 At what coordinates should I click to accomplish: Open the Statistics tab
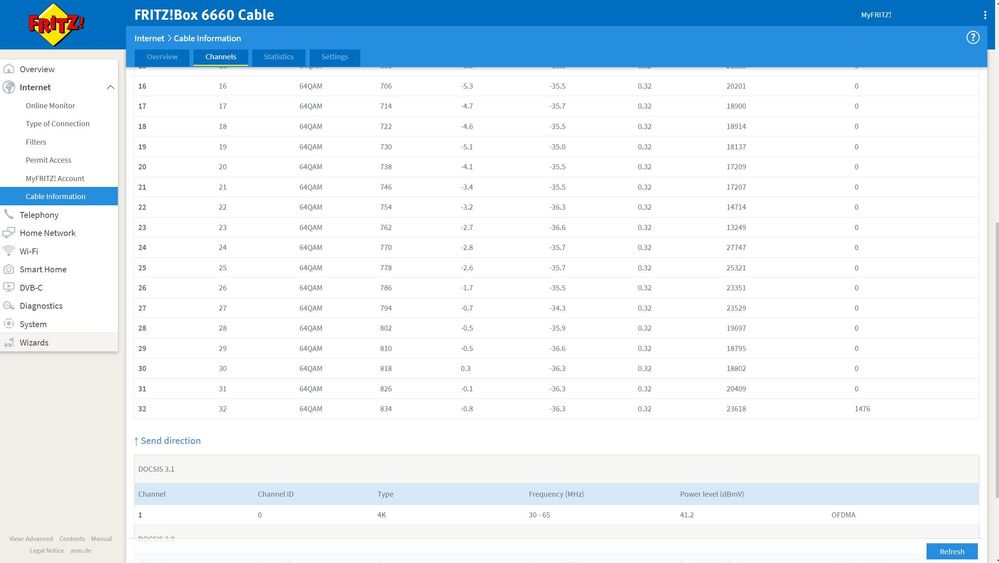(x=278, y=57)
